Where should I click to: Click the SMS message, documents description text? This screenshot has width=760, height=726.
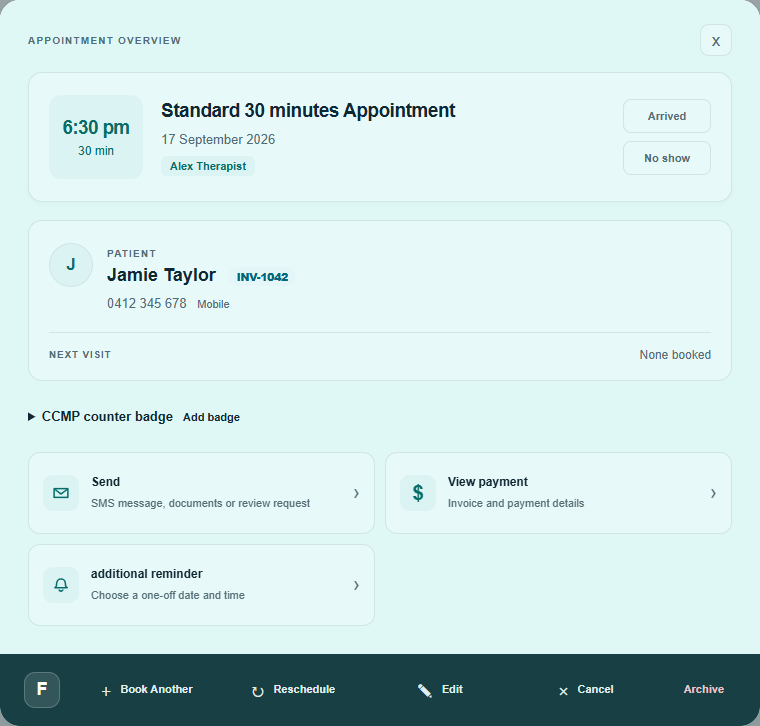pyautogui.click(x=201, y=503)
